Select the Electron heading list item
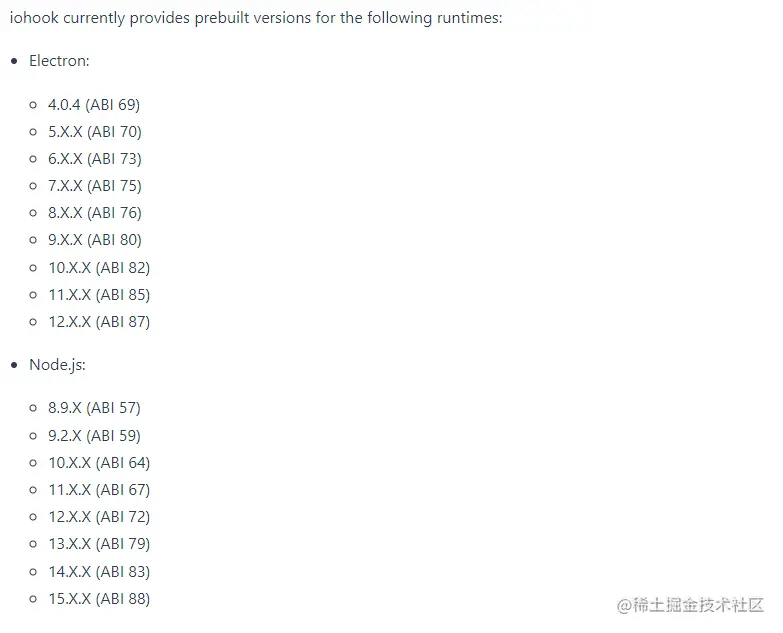Viewport: 783px width, 633px height. coord(59,61)
